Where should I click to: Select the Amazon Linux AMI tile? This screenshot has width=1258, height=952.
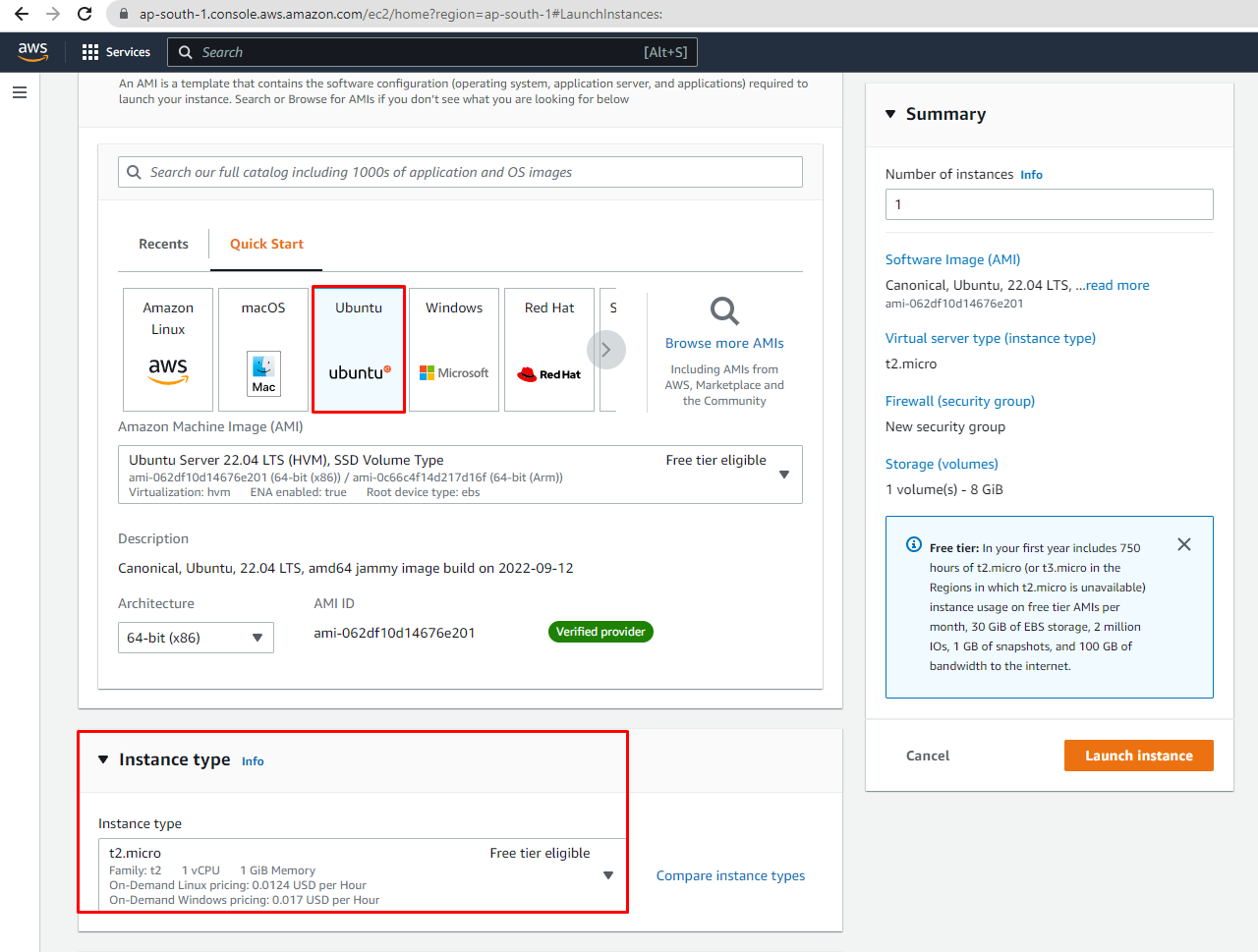click(168, 349)
